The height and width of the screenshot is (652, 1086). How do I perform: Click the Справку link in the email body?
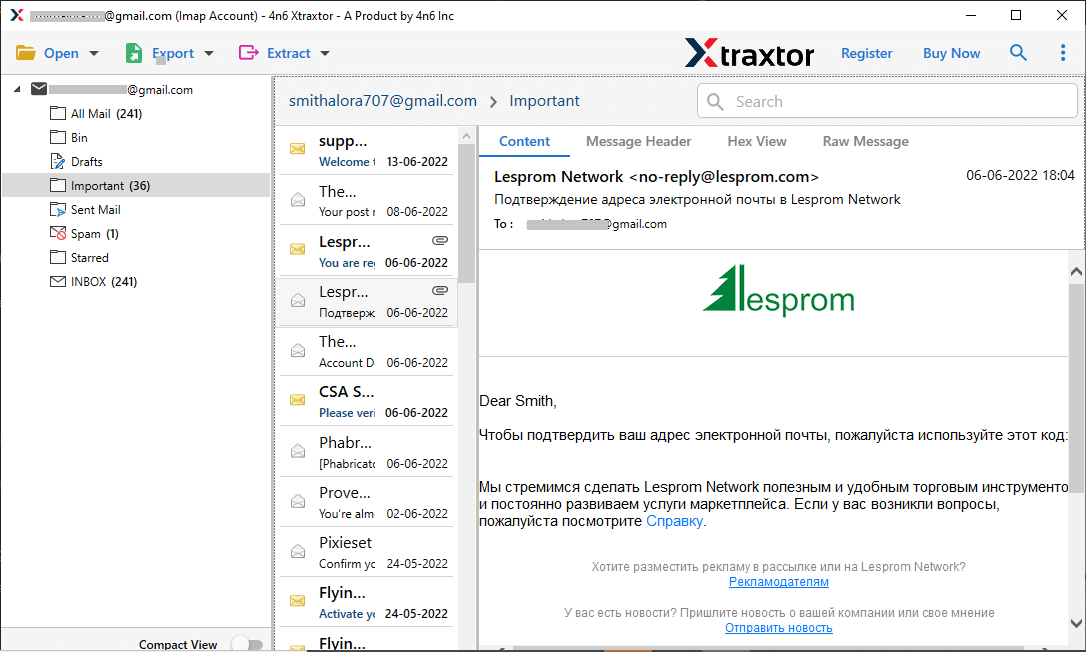point(675,520)
